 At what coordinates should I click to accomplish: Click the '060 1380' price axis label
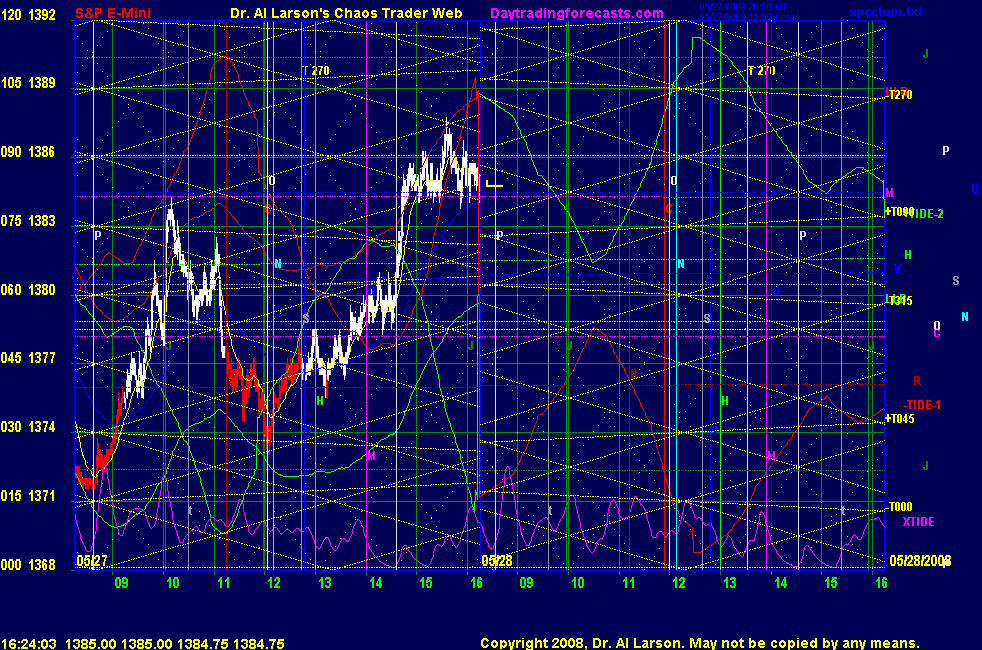tap(28, 289)
